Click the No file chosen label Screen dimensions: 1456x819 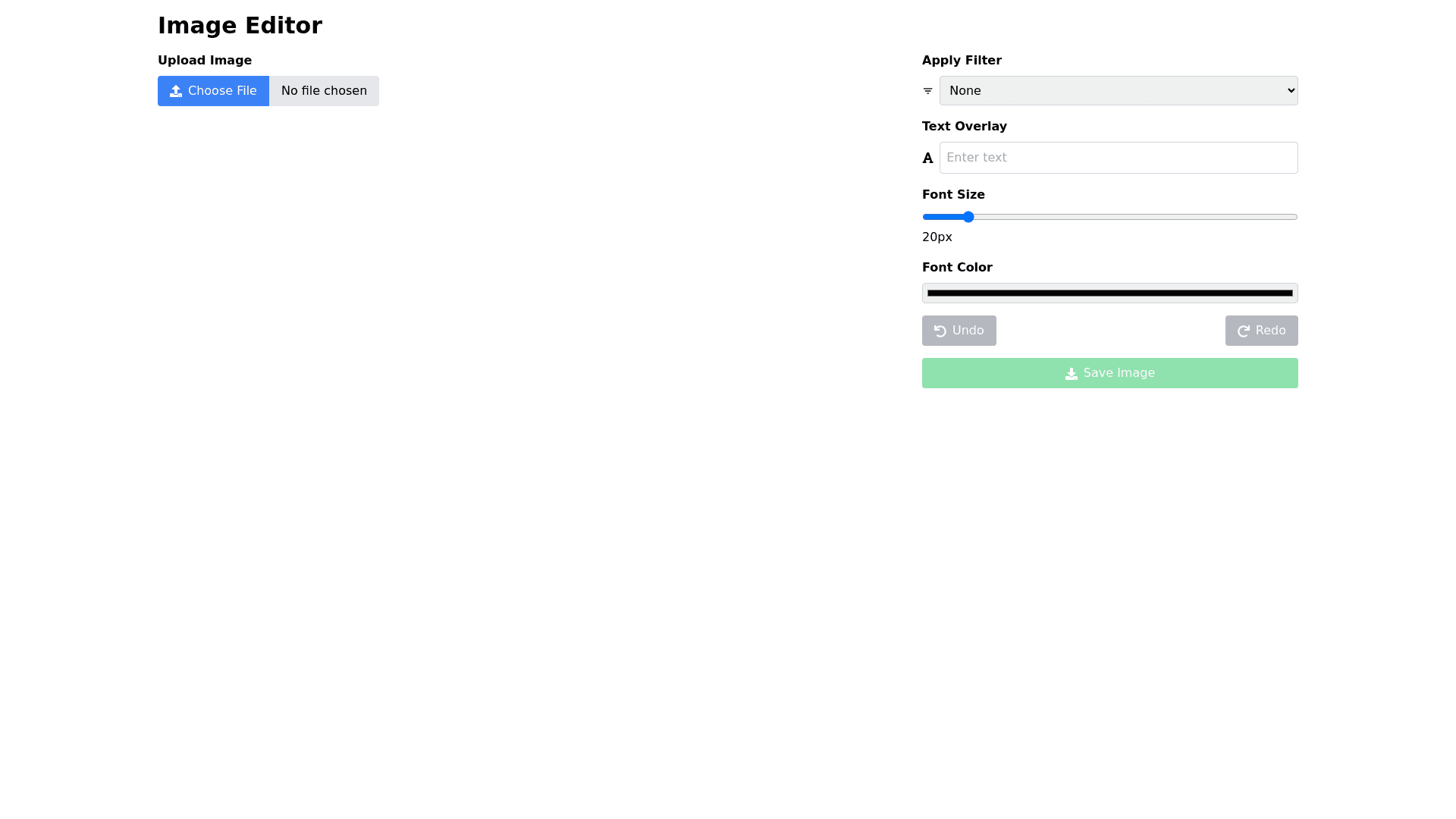[324, 91]
